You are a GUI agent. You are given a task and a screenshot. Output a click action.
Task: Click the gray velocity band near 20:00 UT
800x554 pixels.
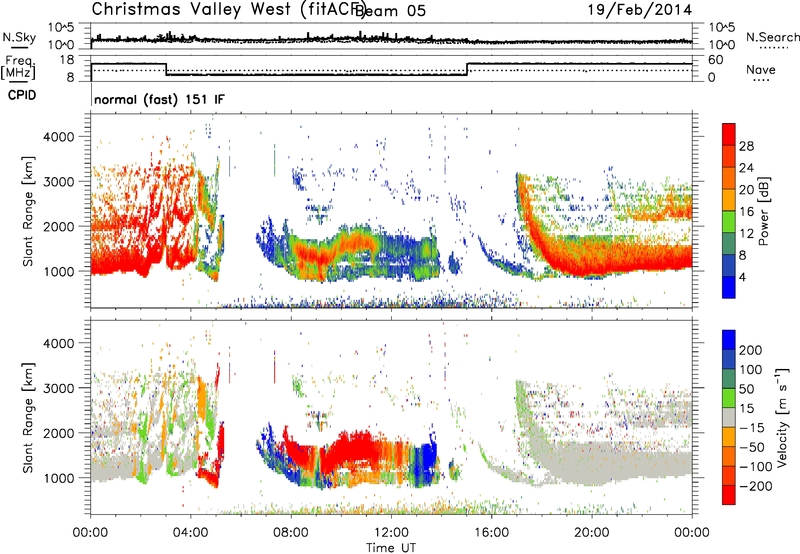coord(592,463)
